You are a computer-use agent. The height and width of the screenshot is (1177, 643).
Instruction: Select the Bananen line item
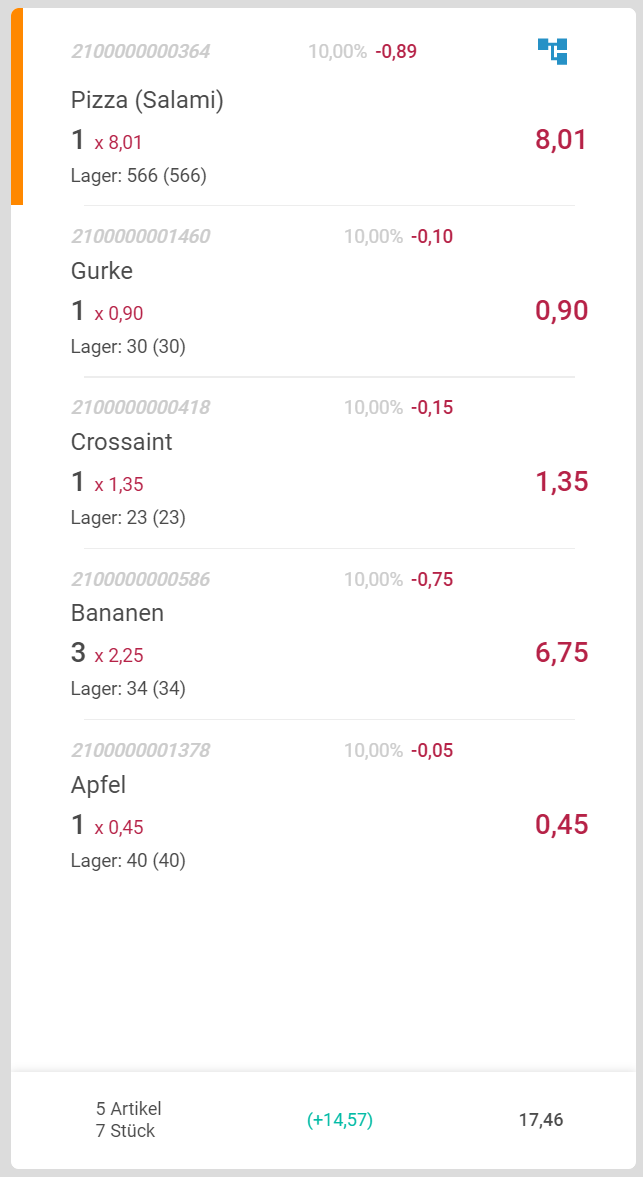pyautogui.click(x=117, y=613)
